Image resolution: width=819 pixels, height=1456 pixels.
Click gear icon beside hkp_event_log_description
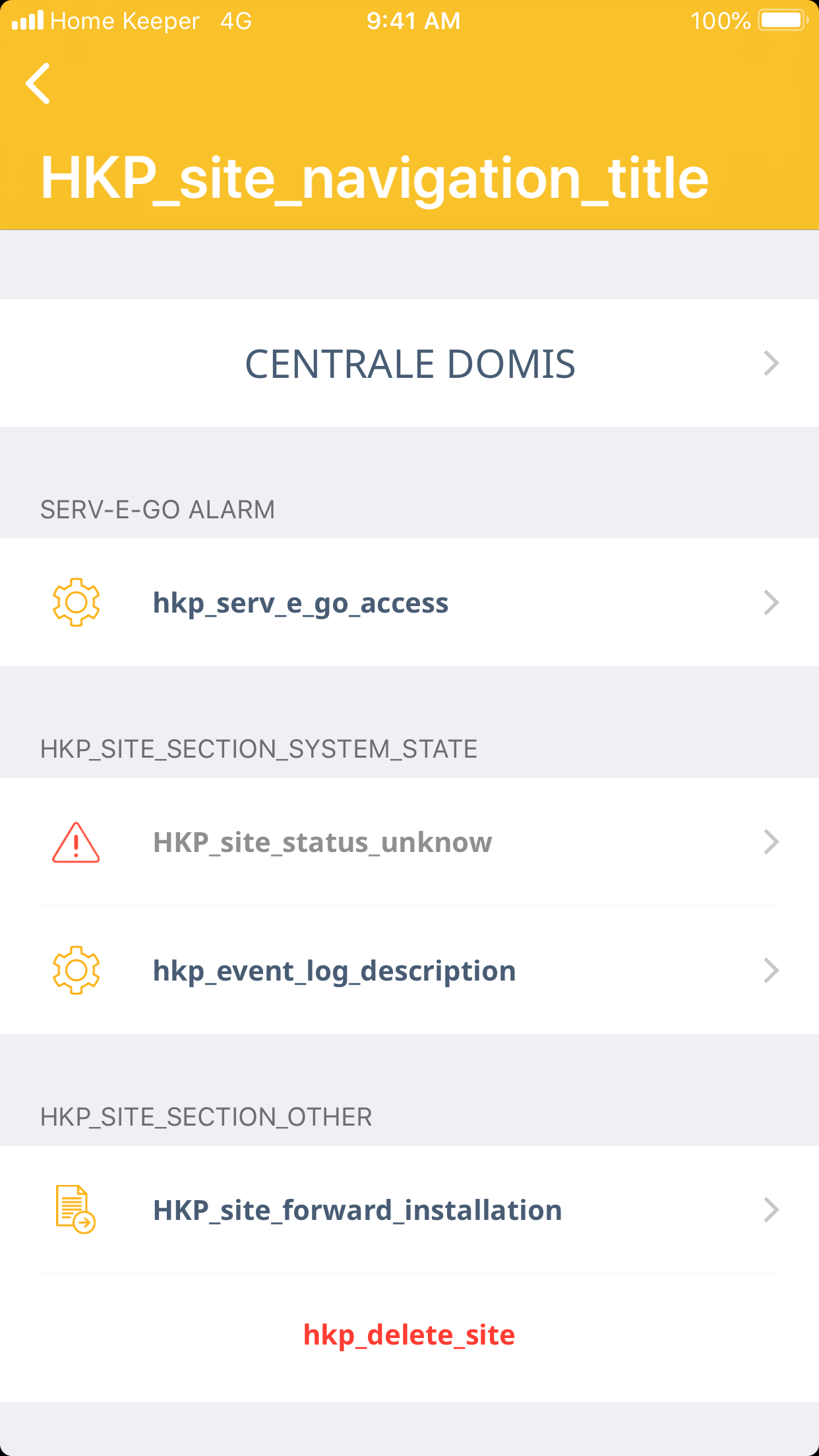click(76, 970)
